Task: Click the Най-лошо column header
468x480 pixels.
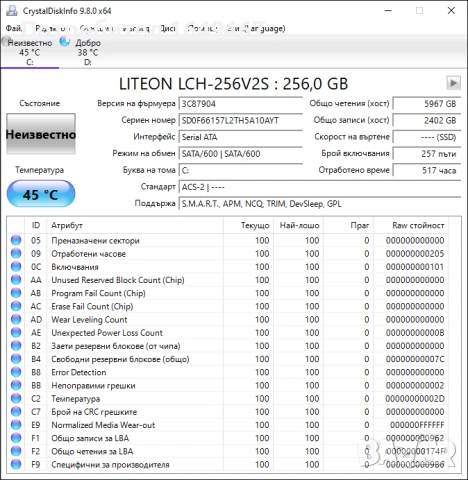Action: (299, 225)
